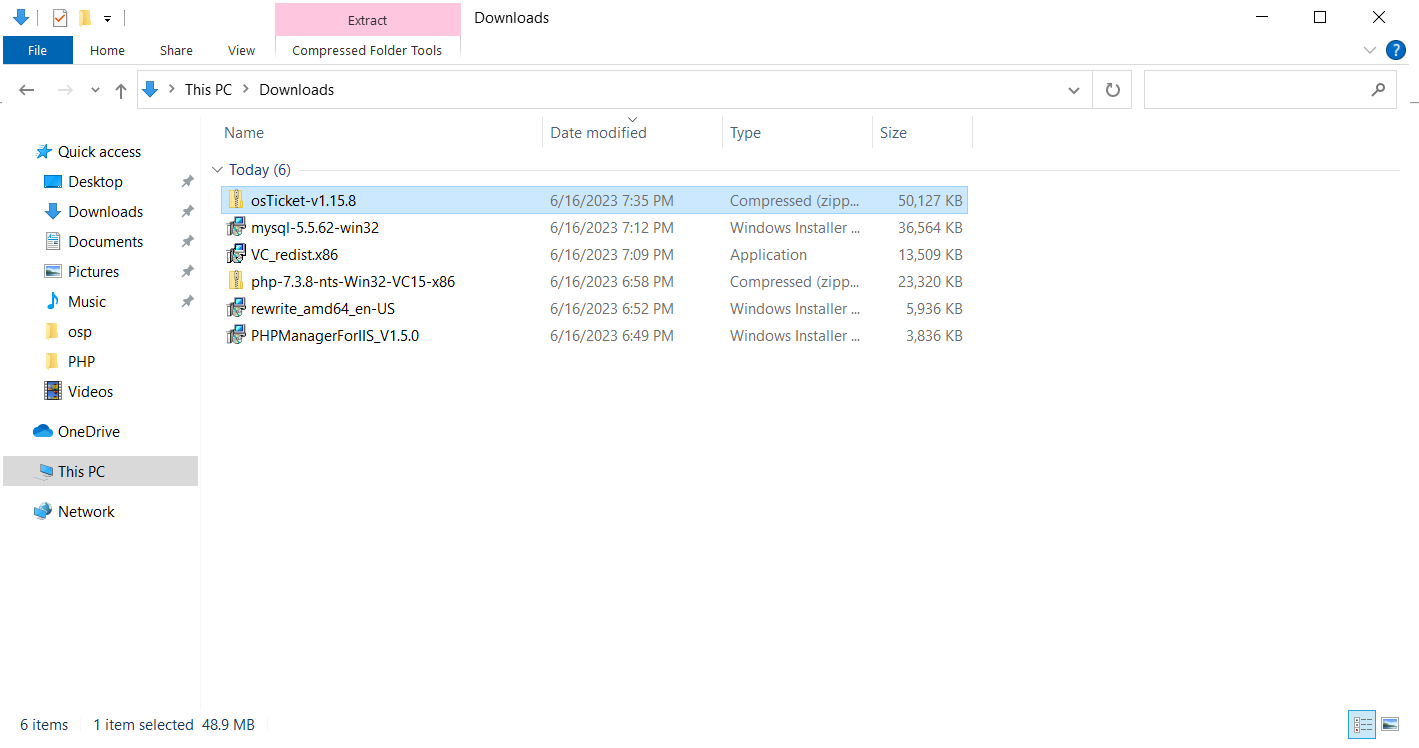Open OneDrive in the navigation pane

pyautogui.click(x=88, y=432)
